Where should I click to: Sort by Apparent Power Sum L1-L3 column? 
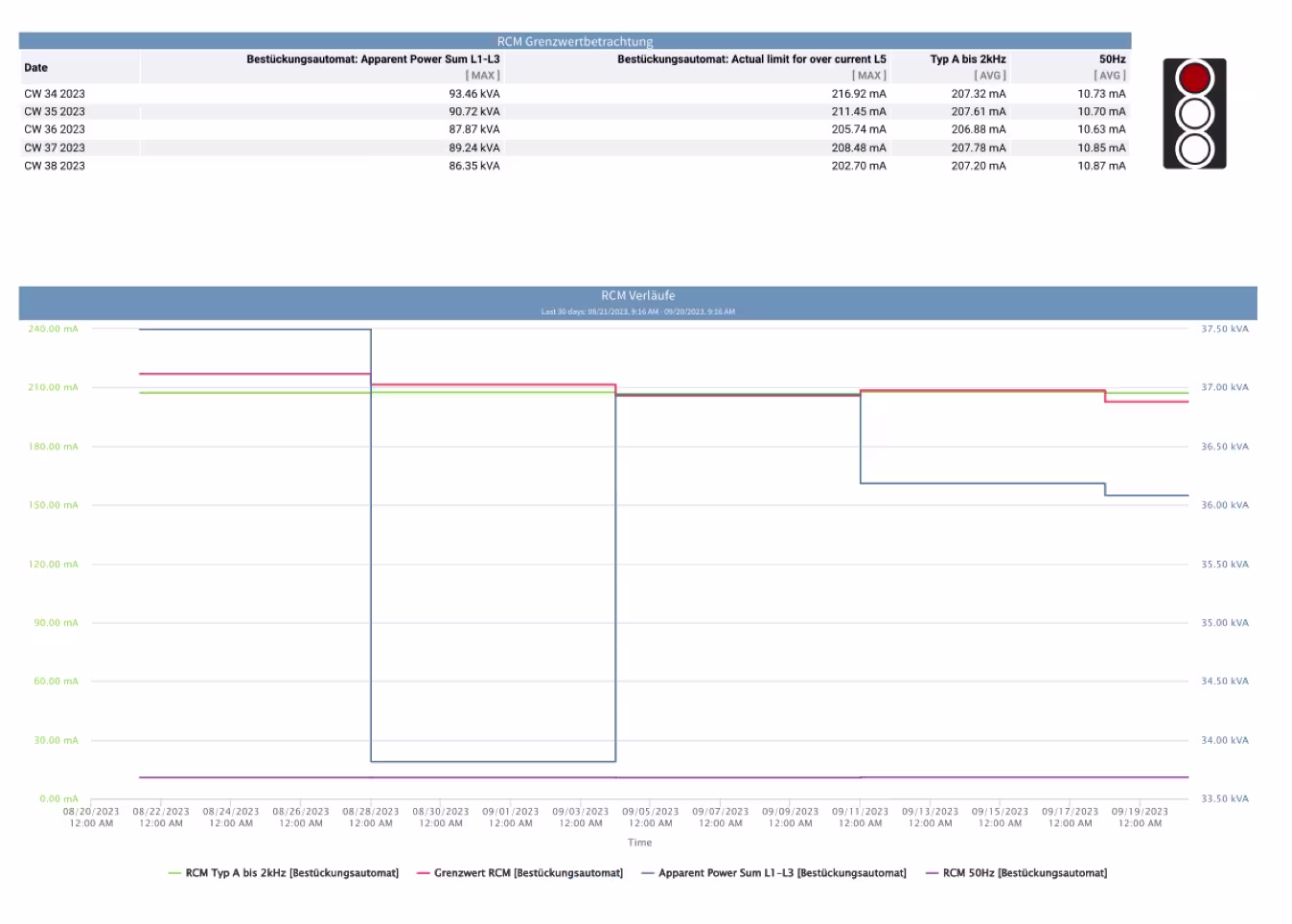pyautogui.click(x=373, y=59)
